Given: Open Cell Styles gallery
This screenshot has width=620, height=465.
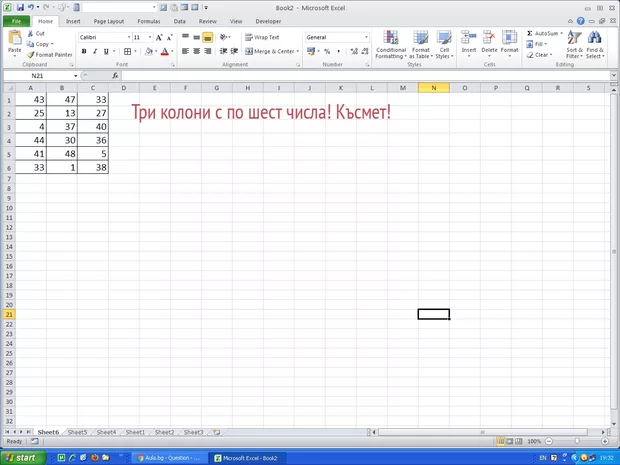Looking at the screenshot, I should click(444, 45).
